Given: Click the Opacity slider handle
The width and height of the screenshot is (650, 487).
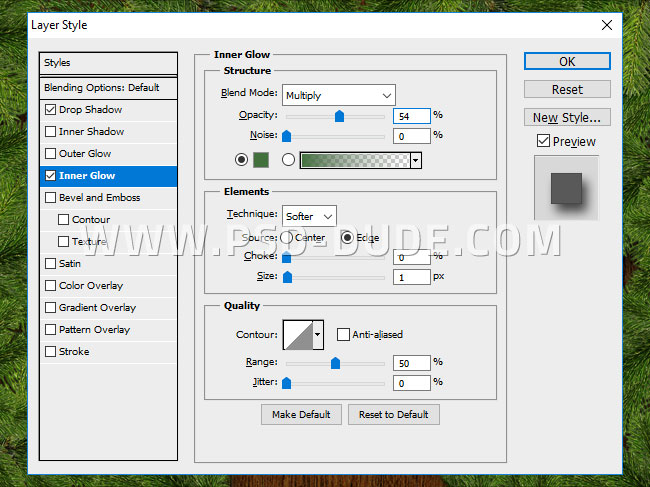Looking at the screenshot, I should click(339, 116).
